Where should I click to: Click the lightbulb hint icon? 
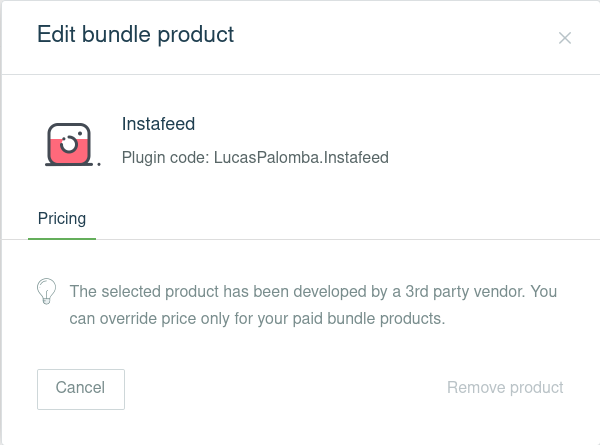45,291
